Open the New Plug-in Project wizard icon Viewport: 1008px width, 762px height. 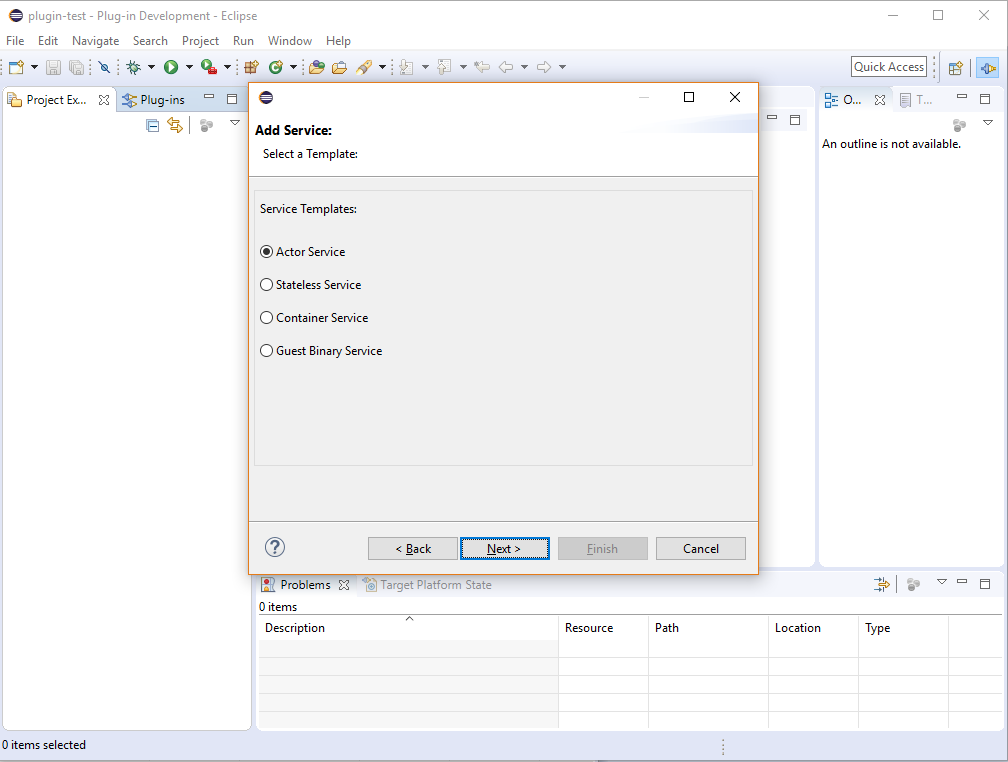(250, 66)
